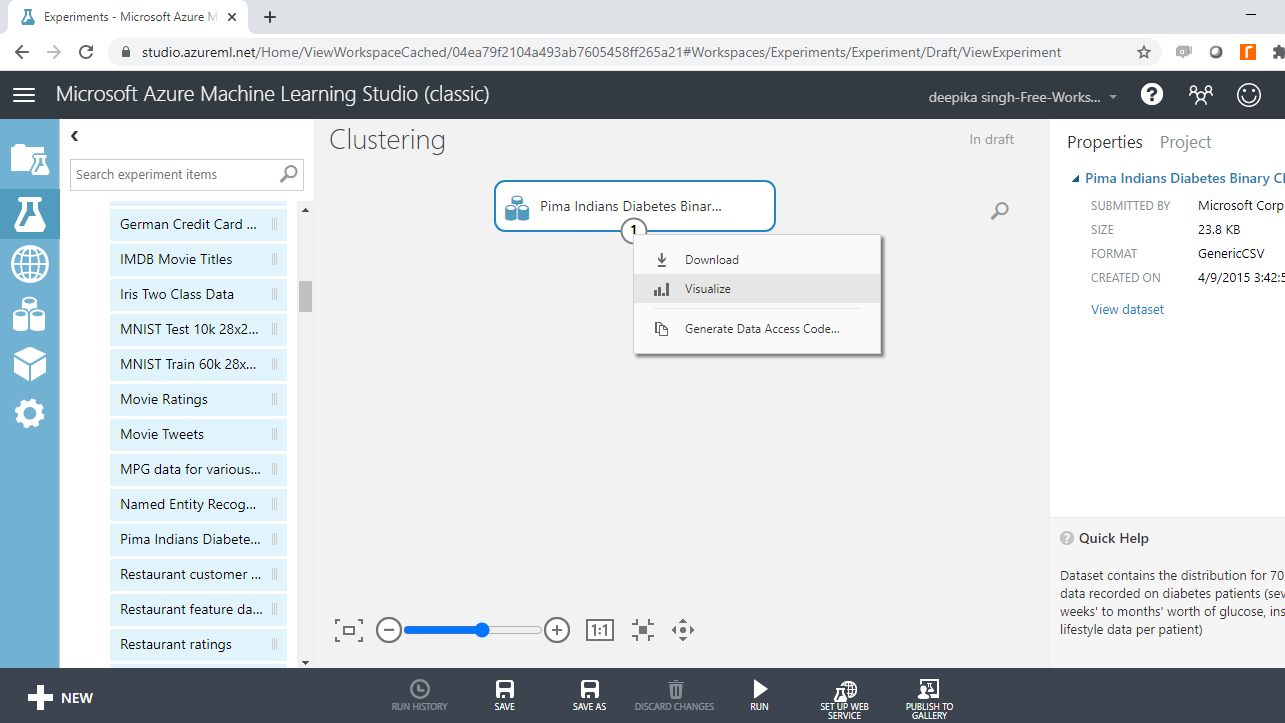Select Iris Two Class Data dataset
The width and height of the screenshot is (1285, 723).
[198, 294]
